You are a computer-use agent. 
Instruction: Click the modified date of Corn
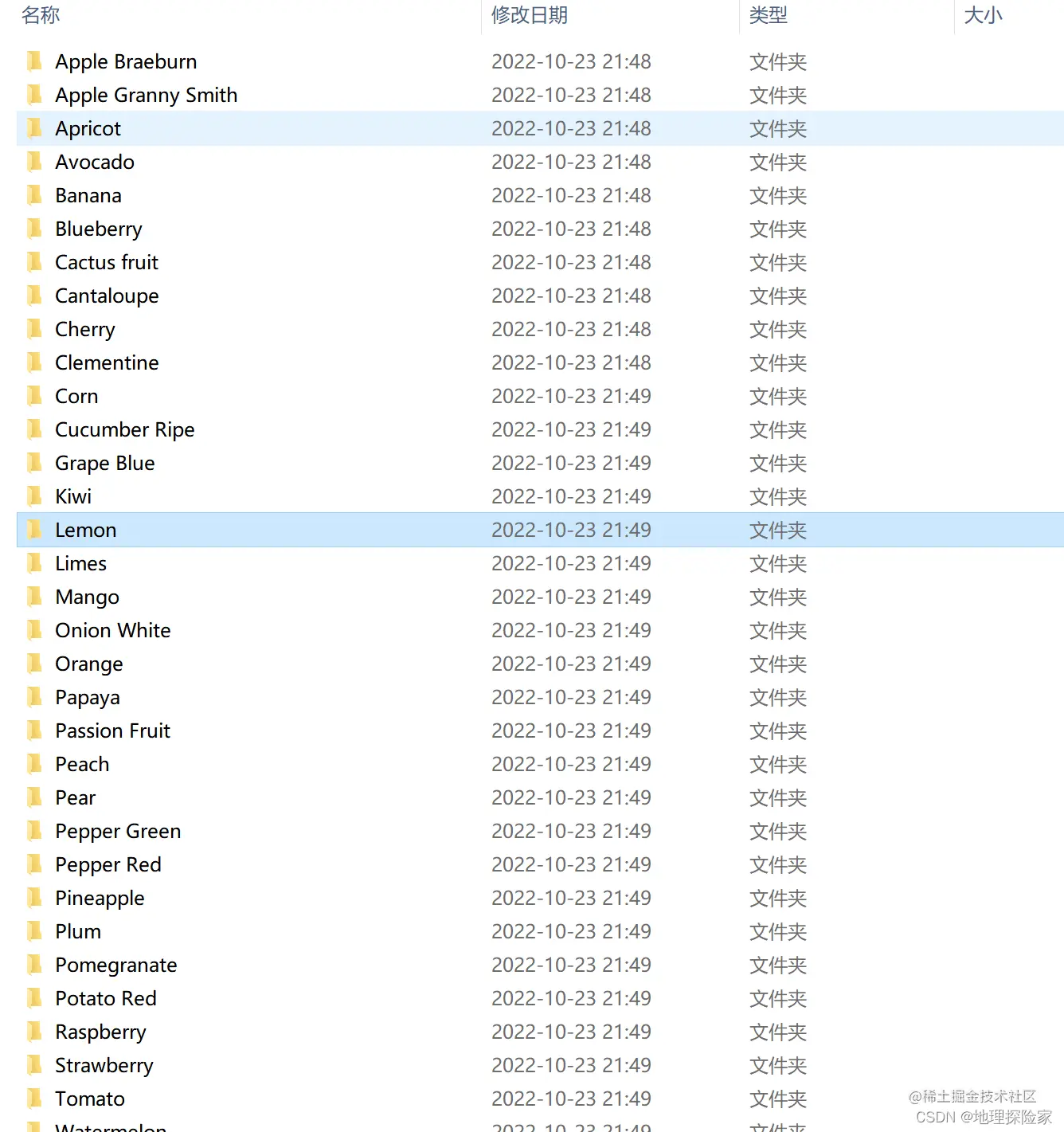click(x=571, y=396)
